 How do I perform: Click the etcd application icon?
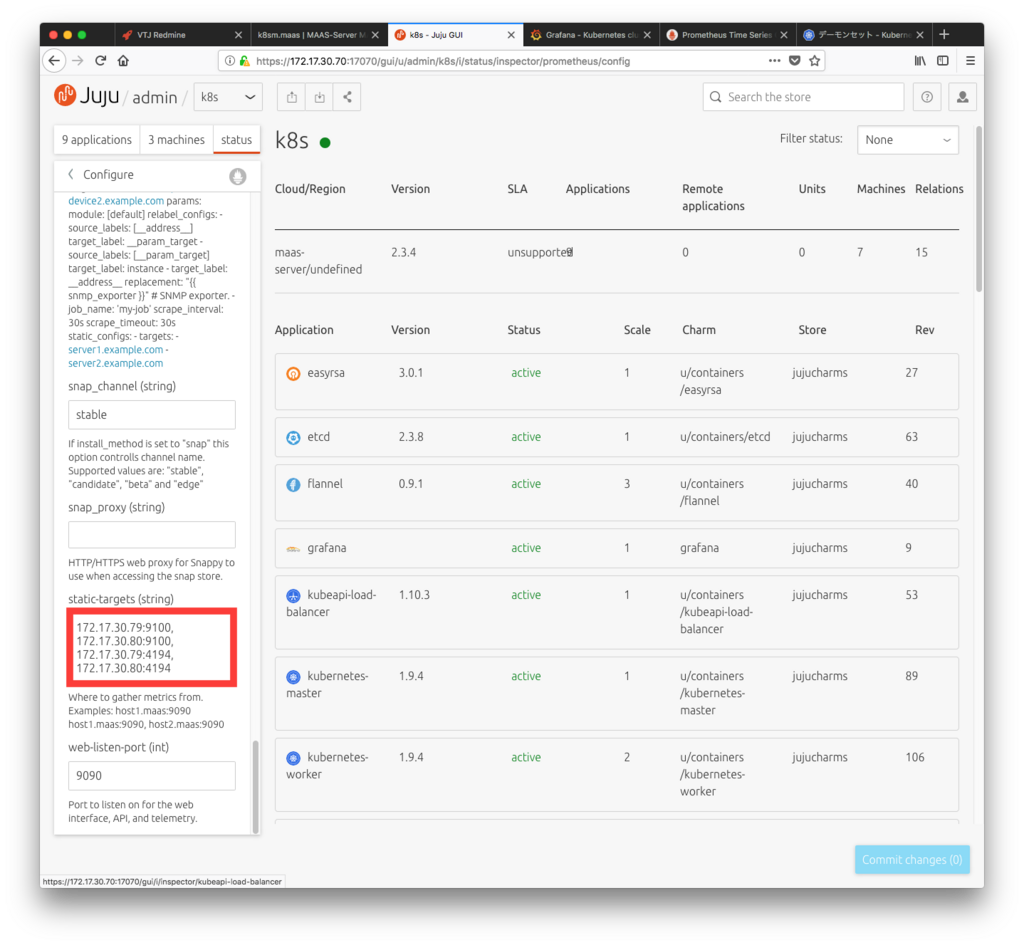click(x=293, y=438)
